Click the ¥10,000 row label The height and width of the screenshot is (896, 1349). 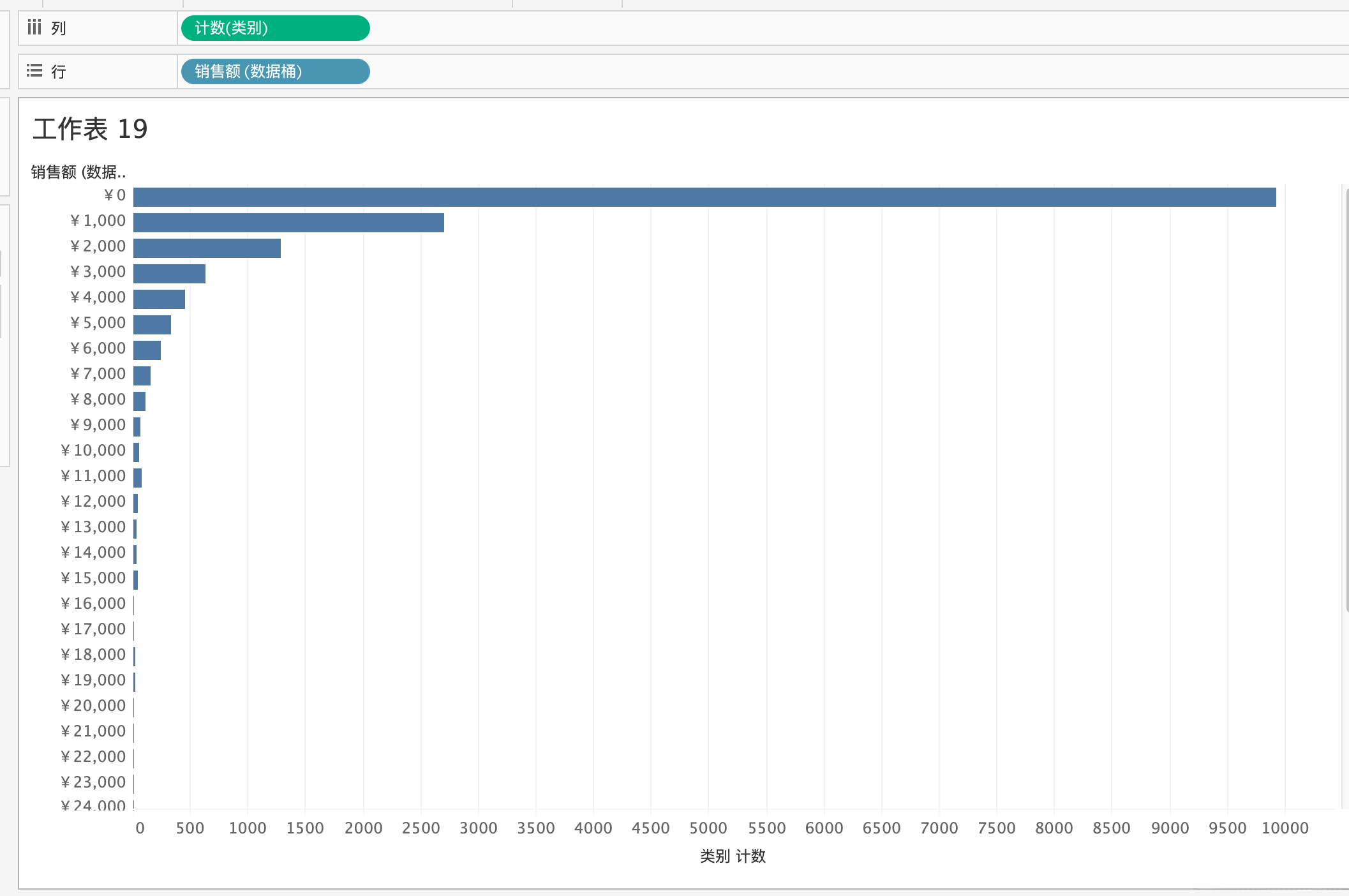tap(93, 451)
